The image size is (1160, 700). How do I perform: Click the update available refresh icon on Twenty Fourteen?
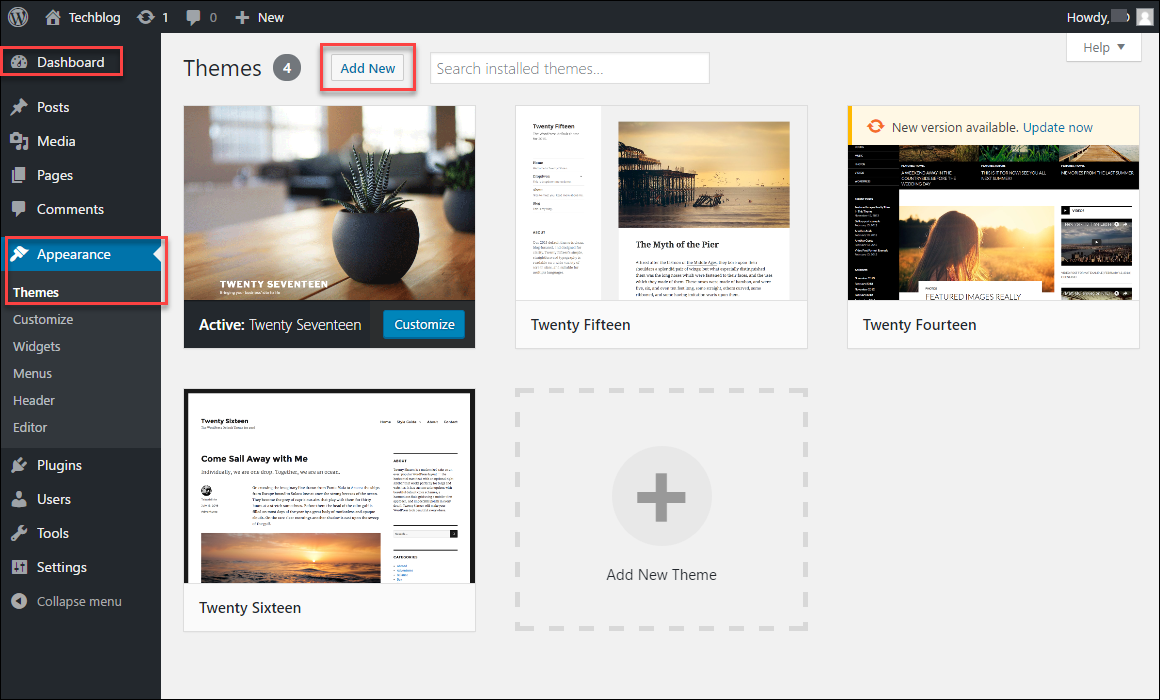875,127
